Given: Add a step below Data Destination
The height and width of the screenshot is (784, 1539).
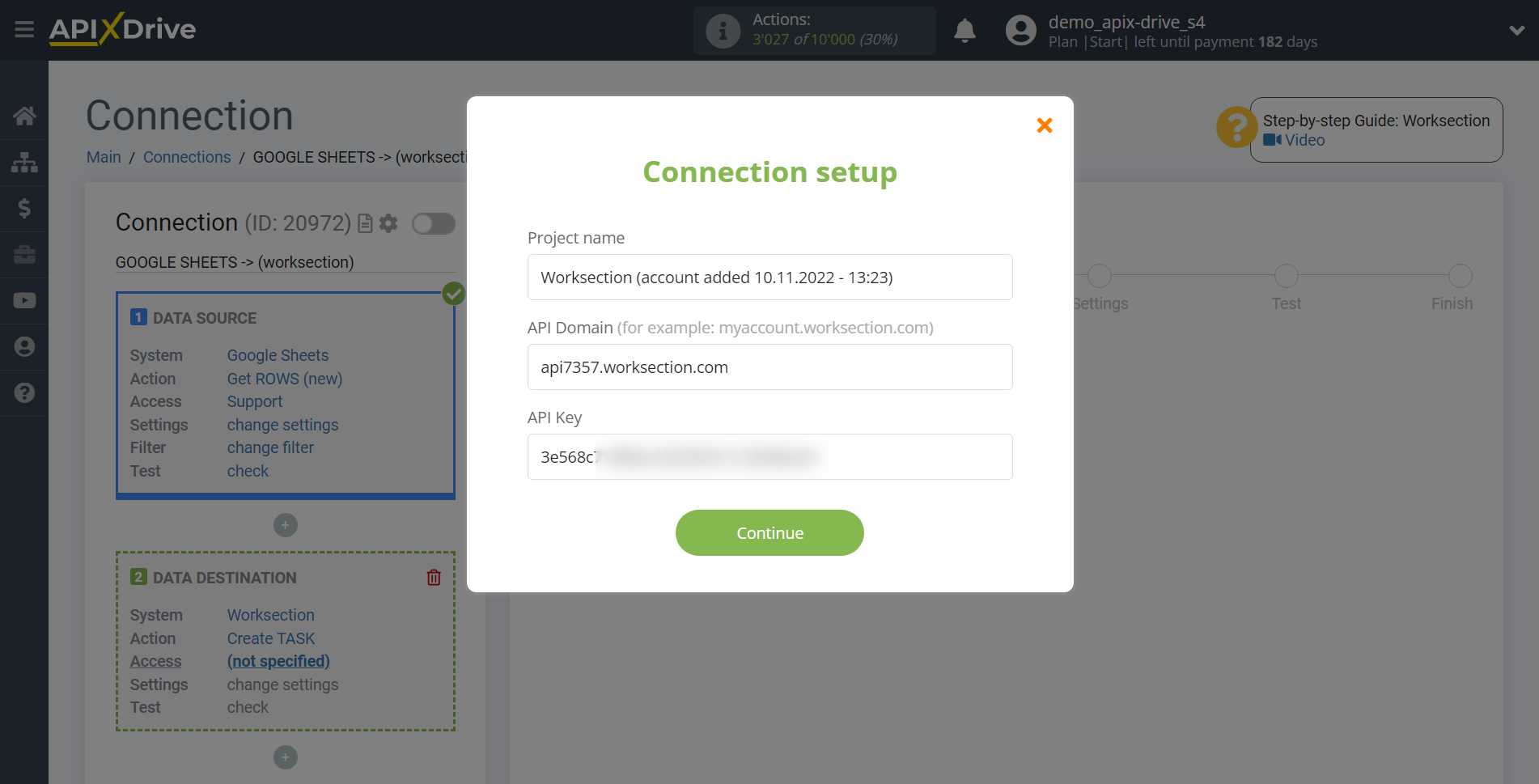Looking at the screenshot, I should coord(285,757).
